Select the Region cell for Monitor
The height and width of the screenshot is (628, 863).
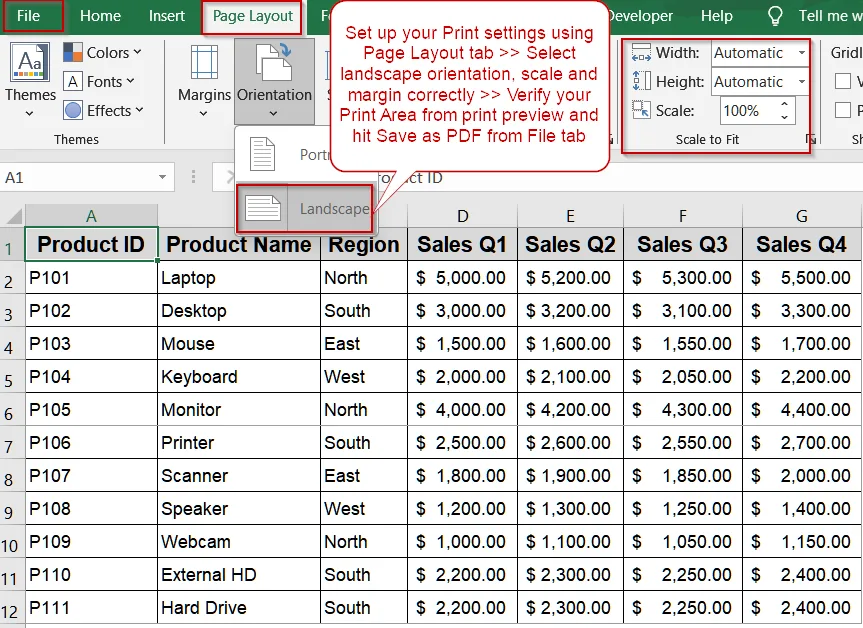coord(364,409)
